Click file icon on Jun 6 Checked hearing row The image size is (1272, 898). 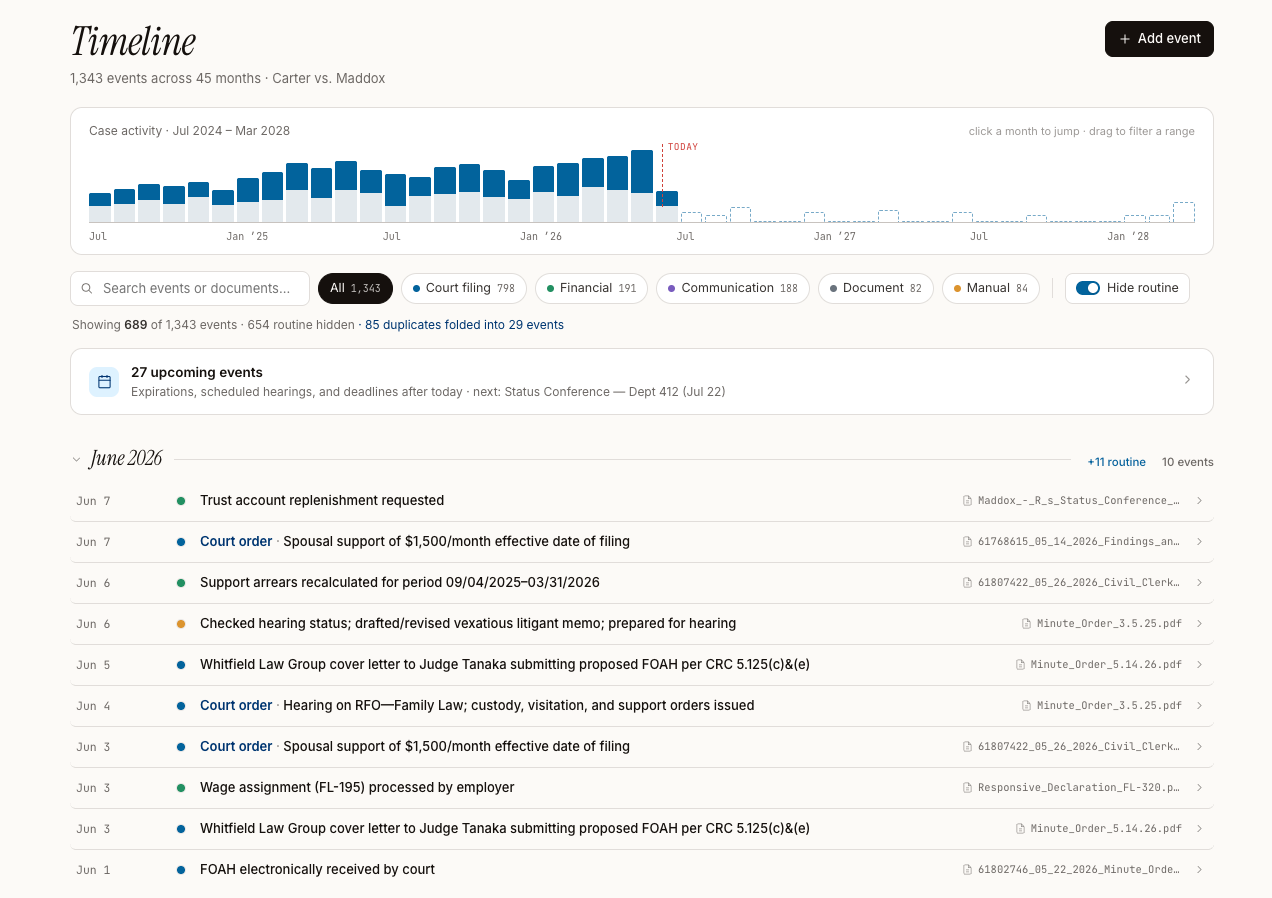[1026, 623]
